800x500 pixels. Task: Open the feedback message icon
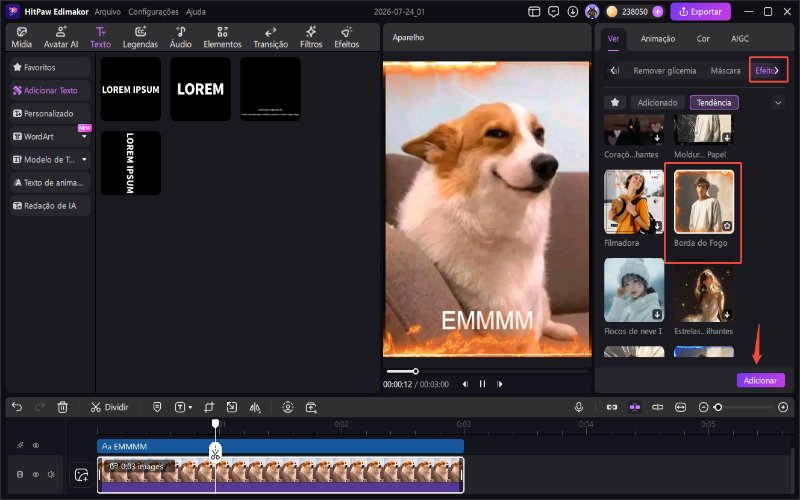tap(554, 12)
